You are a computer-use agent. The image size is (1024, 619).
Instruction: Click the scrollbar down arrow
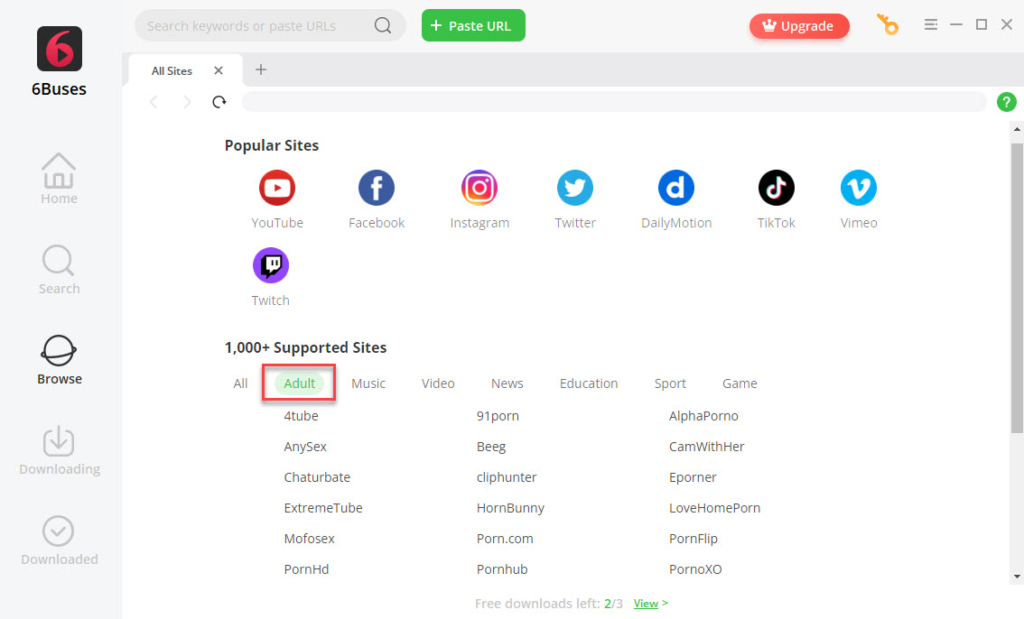[1017, 576]
